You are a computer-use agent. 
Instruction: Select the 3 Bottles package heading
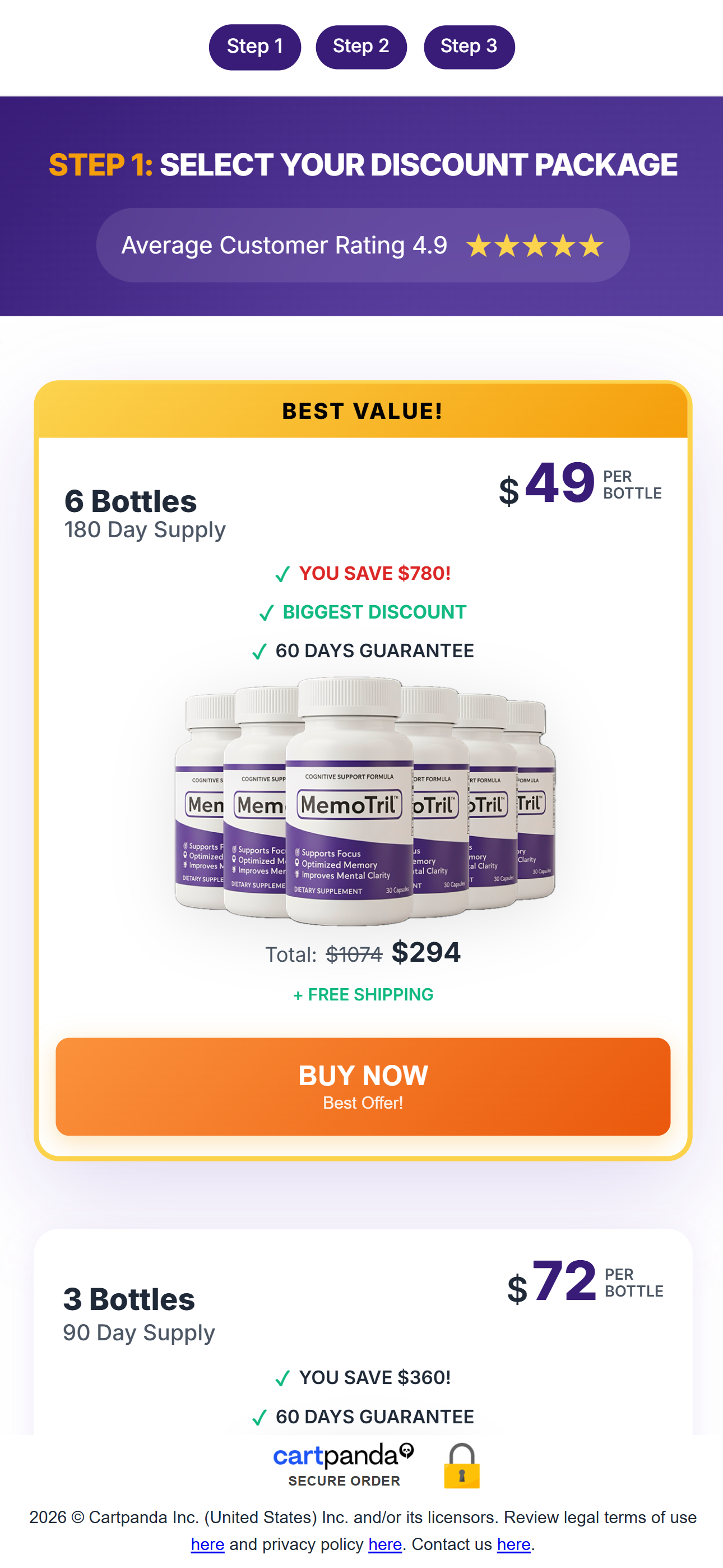coord(129,1299)
